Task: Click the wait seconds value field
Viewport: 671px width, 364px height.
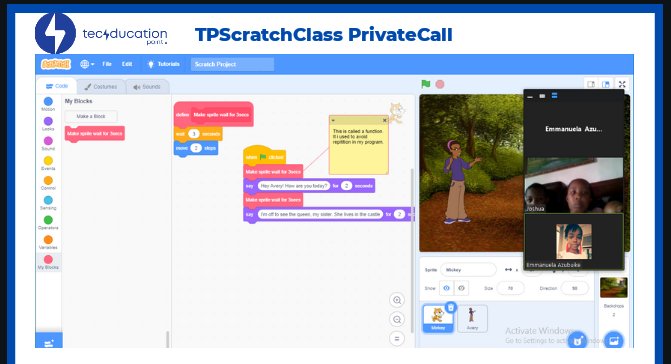Action: [193, 134]
